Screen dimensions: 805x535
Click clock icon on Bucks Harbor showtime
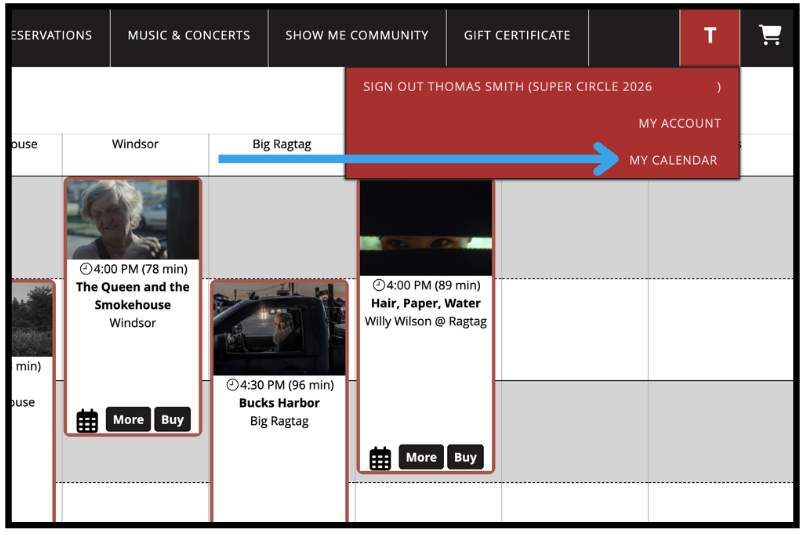[x=233, y=385]
